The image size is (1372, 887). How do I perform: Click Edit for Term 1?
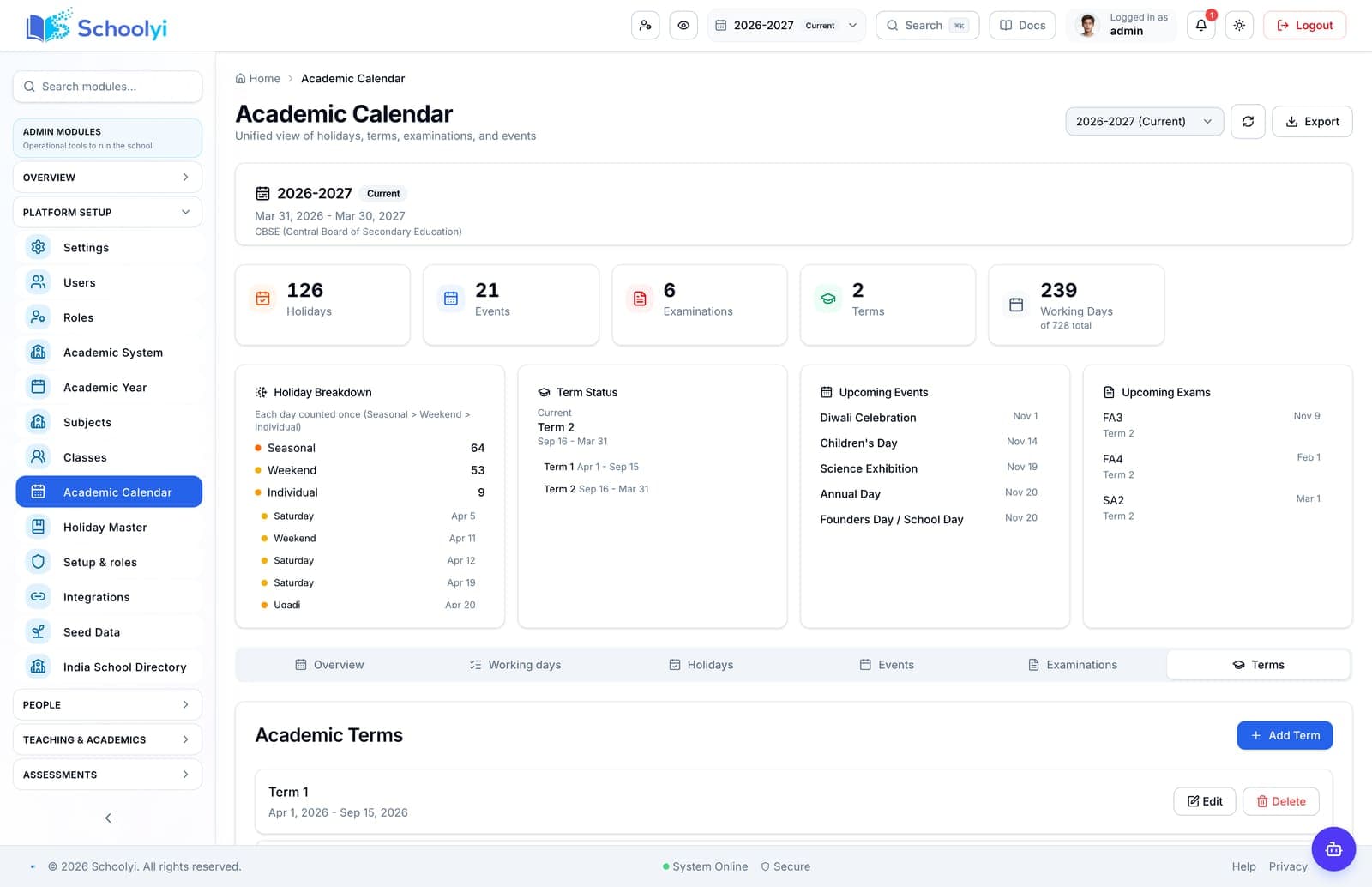point(1205,801)
